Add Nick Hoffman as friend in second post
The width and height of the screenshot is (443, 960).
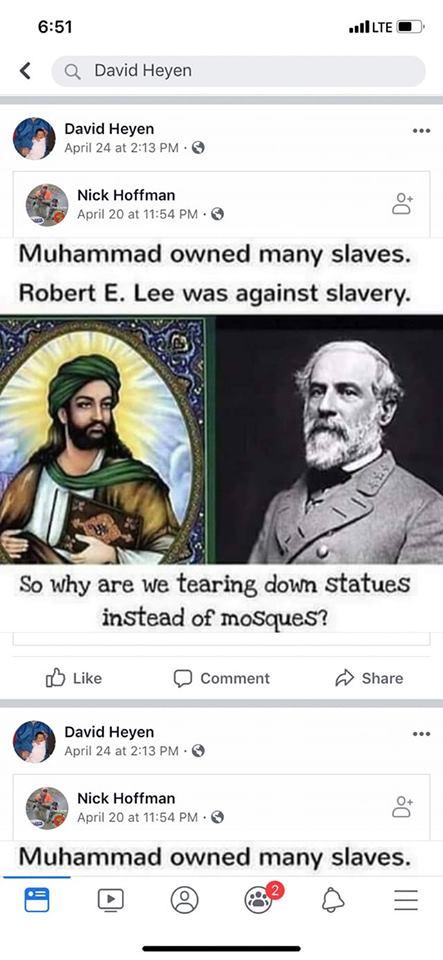tap(402, 807)
